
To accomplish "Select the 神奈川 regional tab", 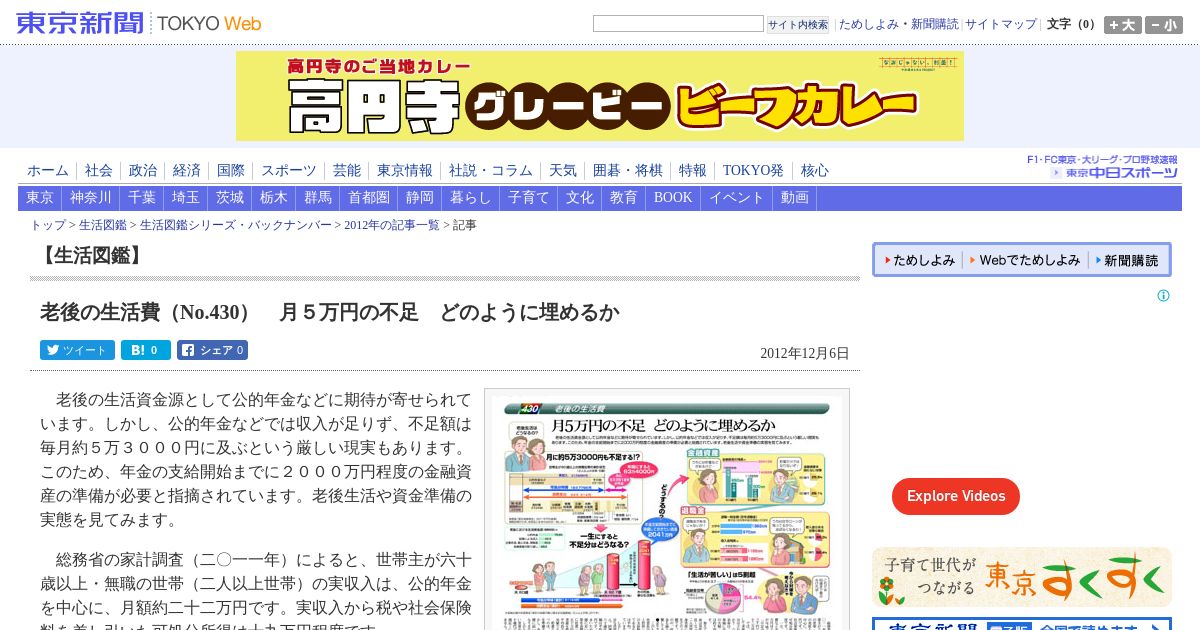I will [91, 198].
